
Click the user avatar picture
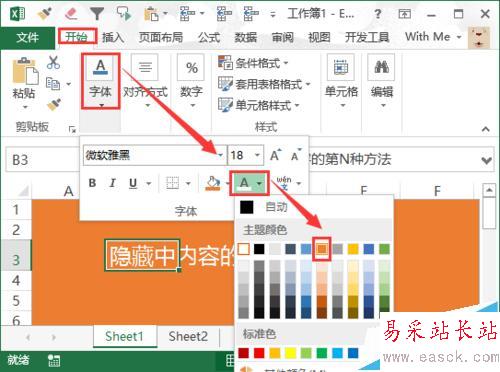479,37
